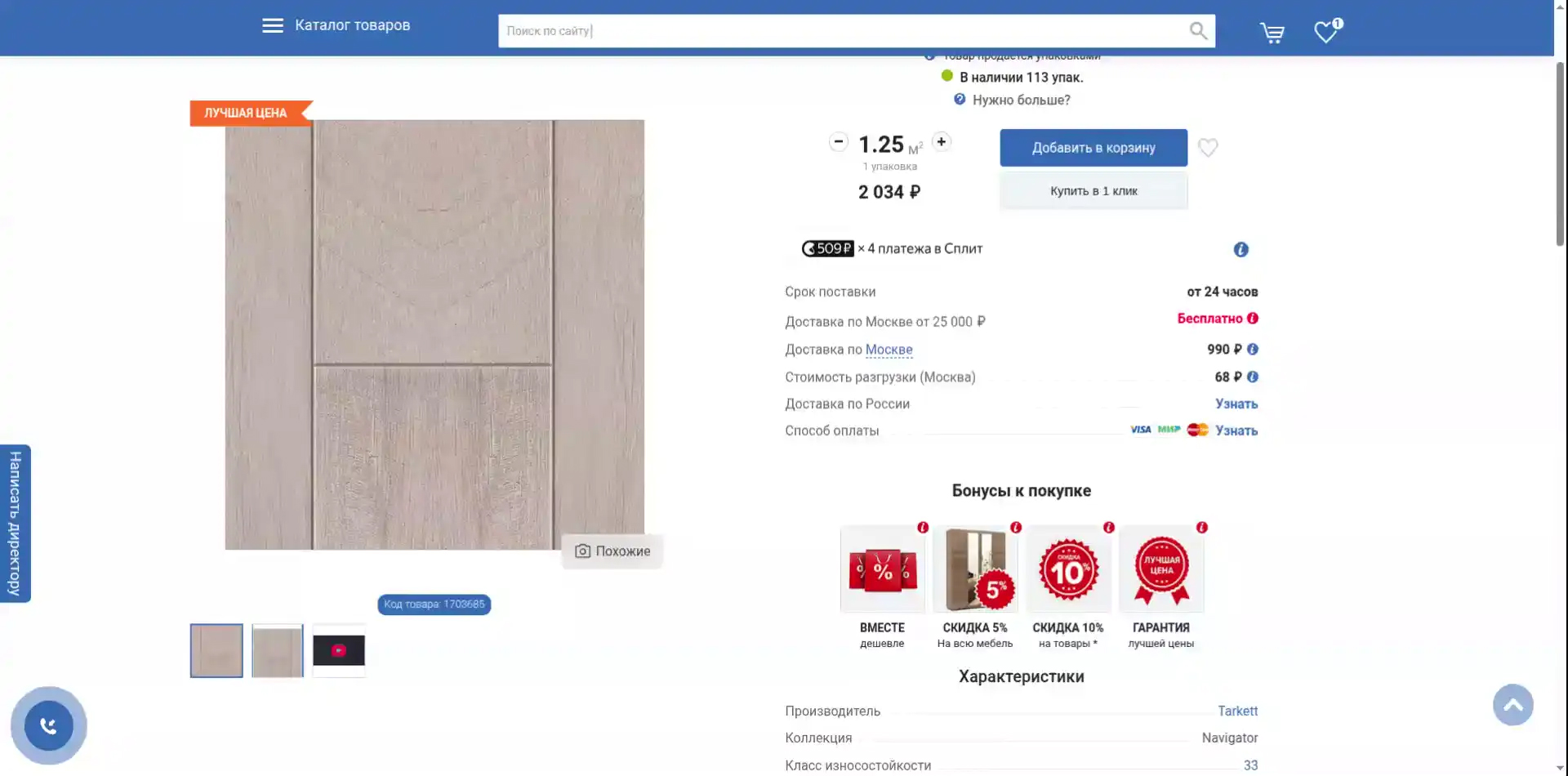This screenshot has height=776, width=1568.
Task: Click Купить в 1 клик button
Action: [x=1093, y=191]
